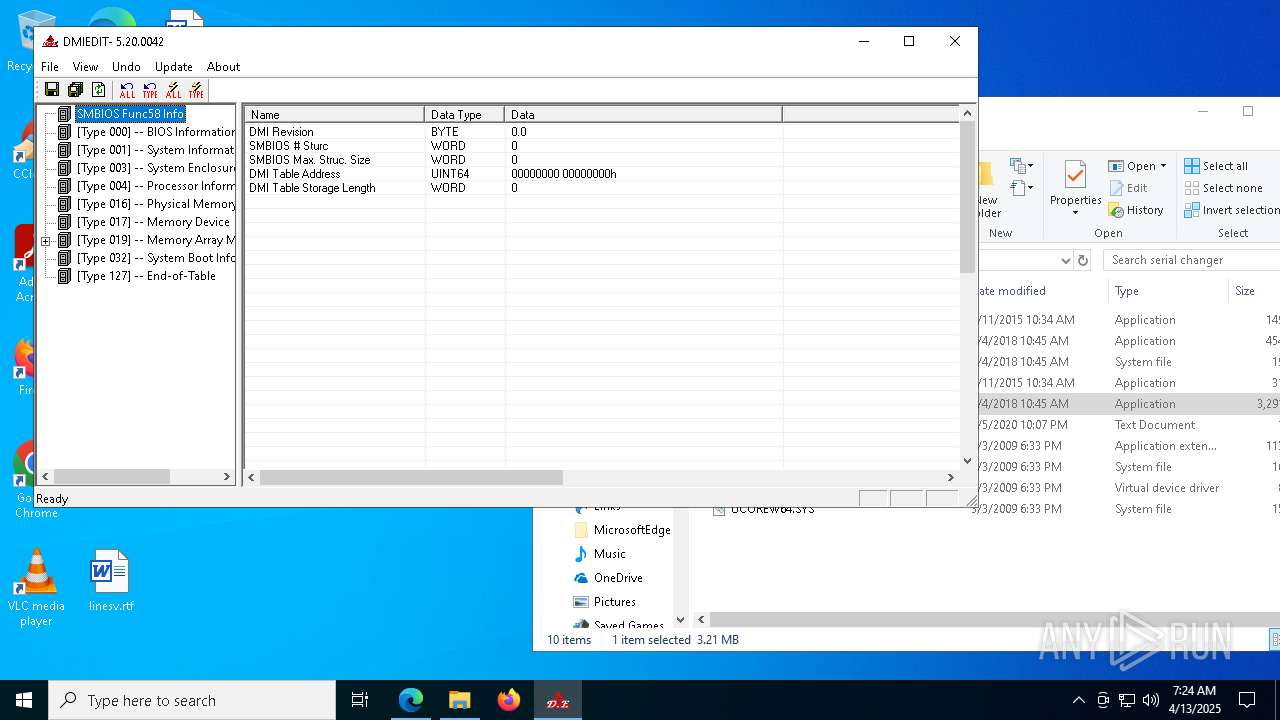Expand the Explorer address bar history dropdown
Viewport: 1280px width, 720px height.
pos(1065,260)
